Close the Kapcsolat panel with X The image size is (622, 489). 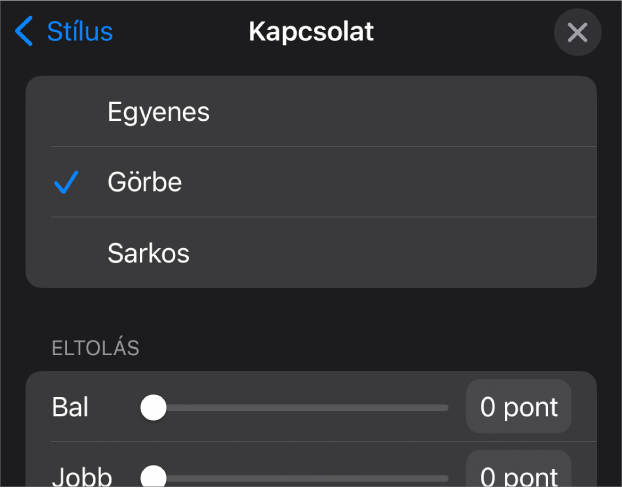point(577,33)
